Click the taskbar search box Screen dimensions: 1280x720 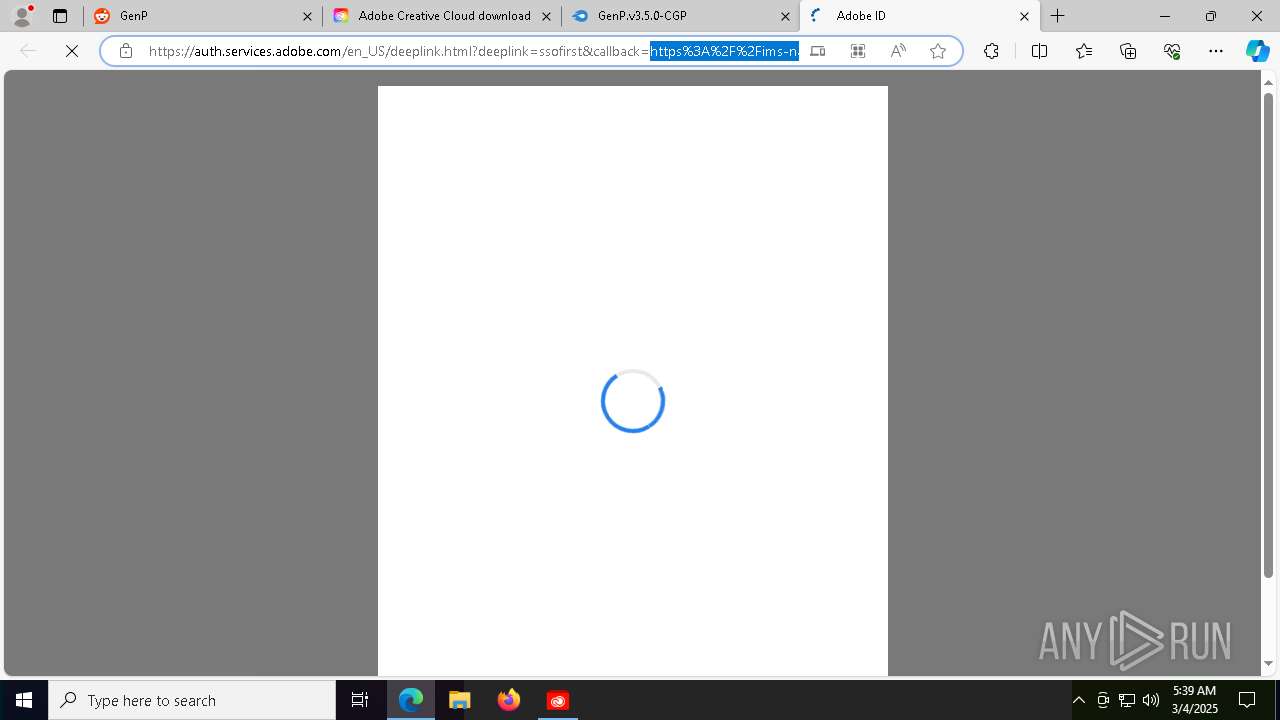192,700
